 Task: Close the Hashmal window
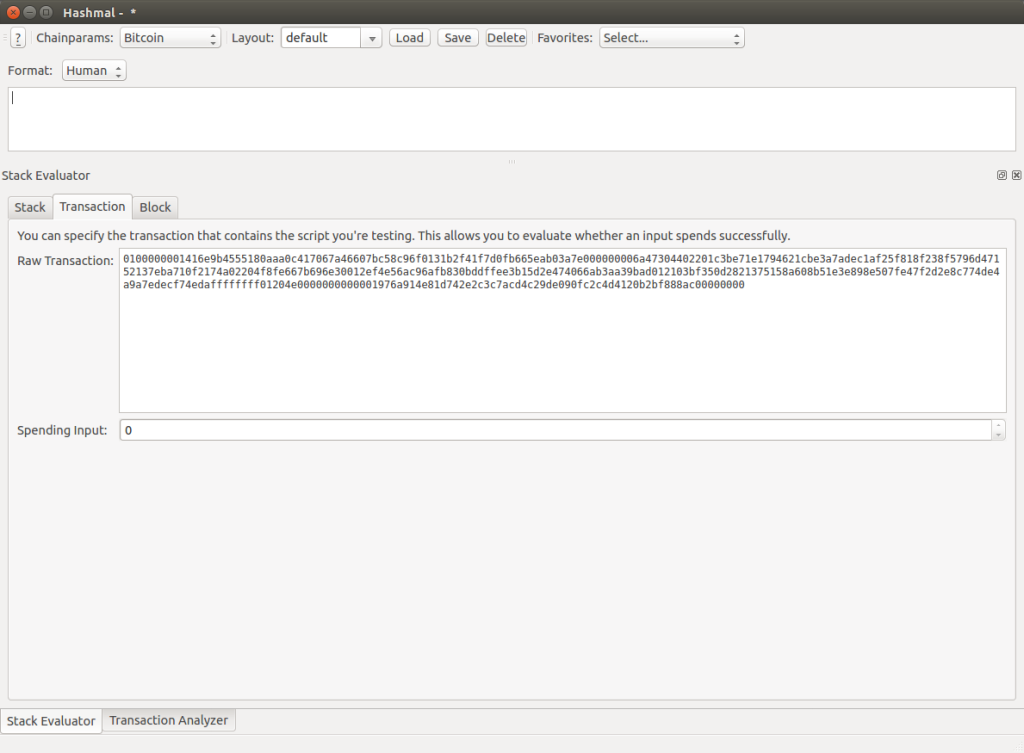click(x=12, y=11)
